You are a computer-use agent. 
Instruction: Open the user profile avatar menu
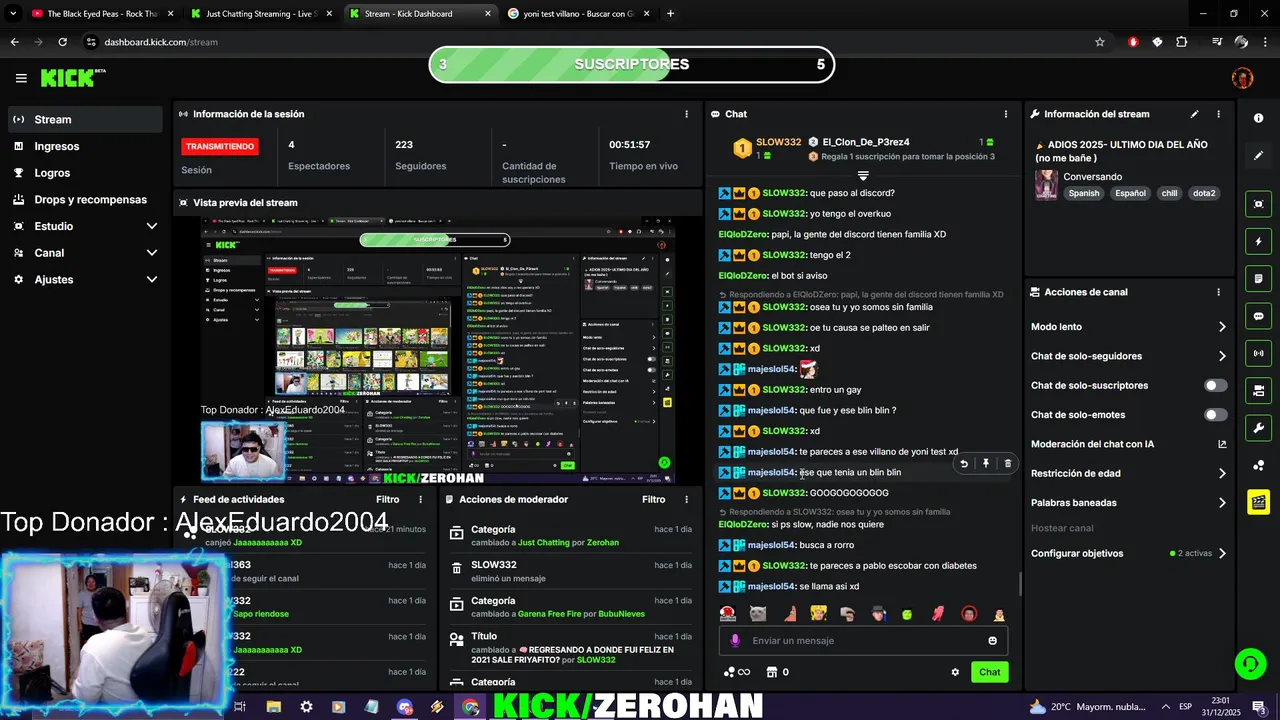pyautogui.click(x=1242, y=78)
